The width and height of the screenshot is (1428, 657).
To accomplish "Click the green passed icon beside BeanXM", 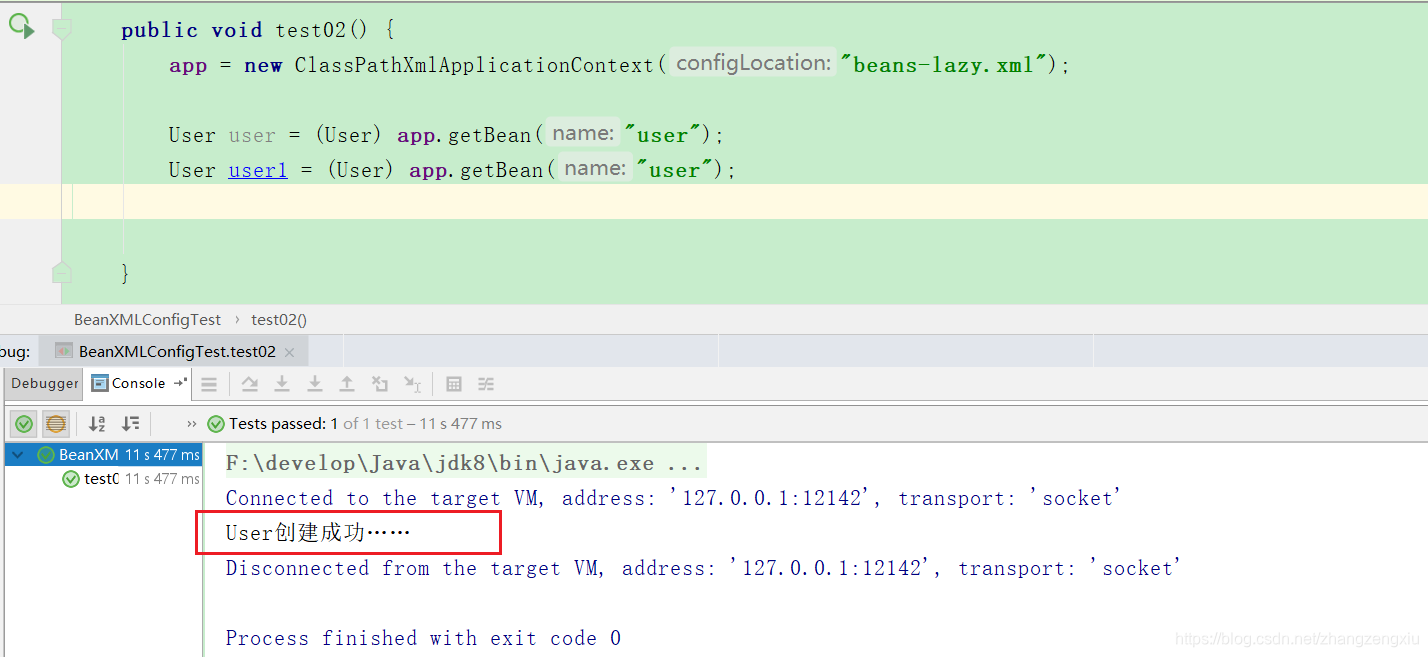I will tap(46, 455).
